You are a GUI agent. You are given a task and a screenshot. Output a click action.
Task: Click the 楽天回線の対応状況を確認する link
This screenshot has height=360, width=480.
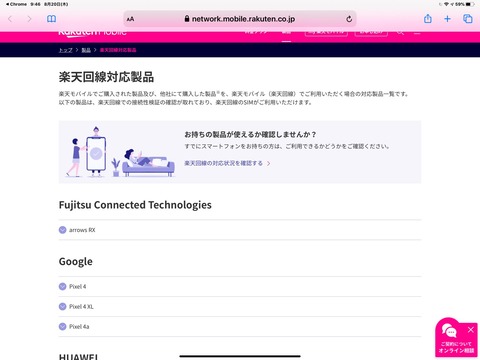tap(227, 163)
